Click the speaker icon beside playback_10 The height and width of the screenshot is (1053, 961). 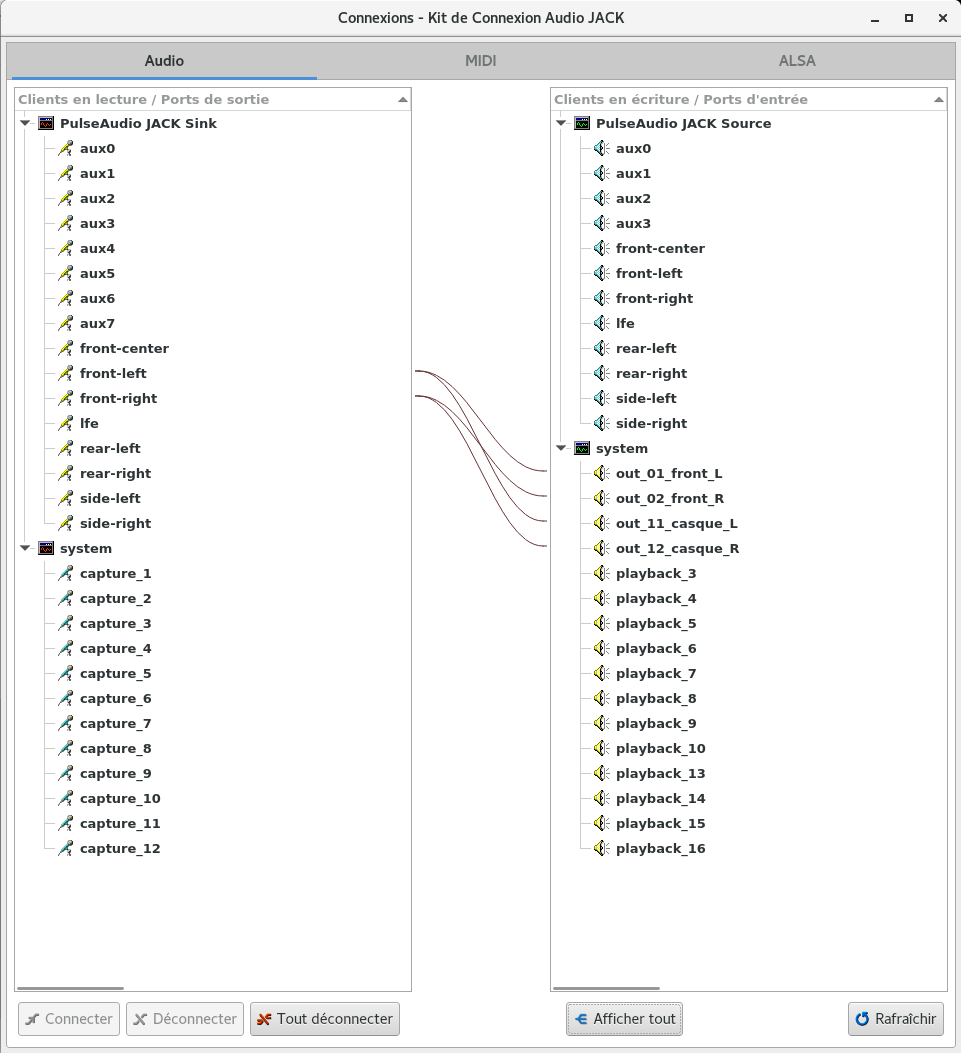pos(601,749)
